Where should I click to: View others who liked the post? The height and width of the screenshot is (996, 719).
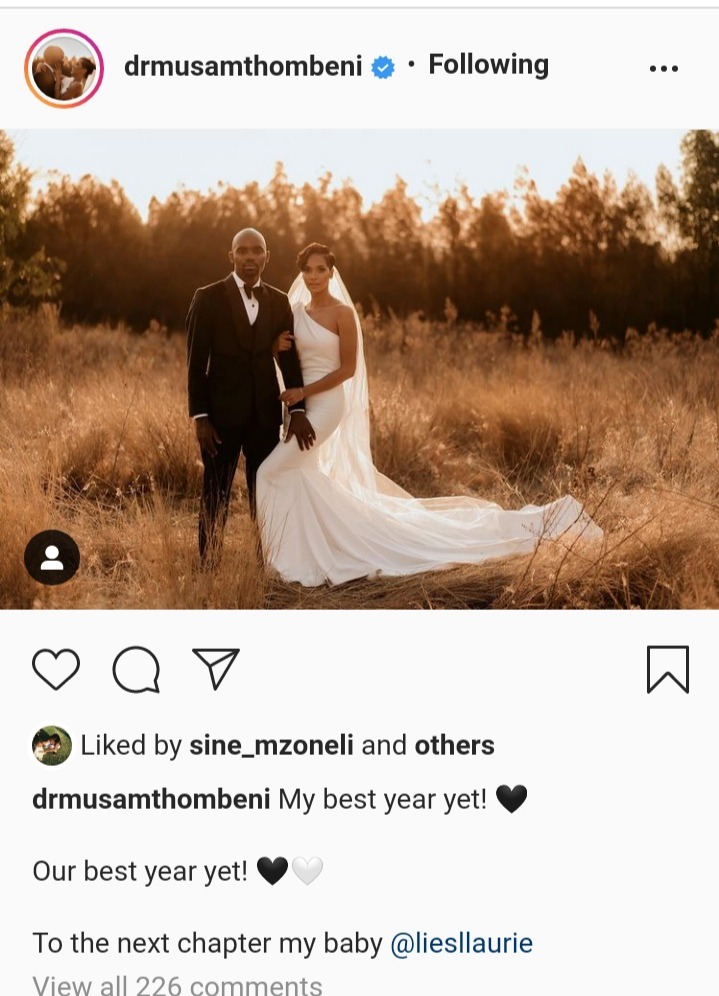[x=454, y=745]
